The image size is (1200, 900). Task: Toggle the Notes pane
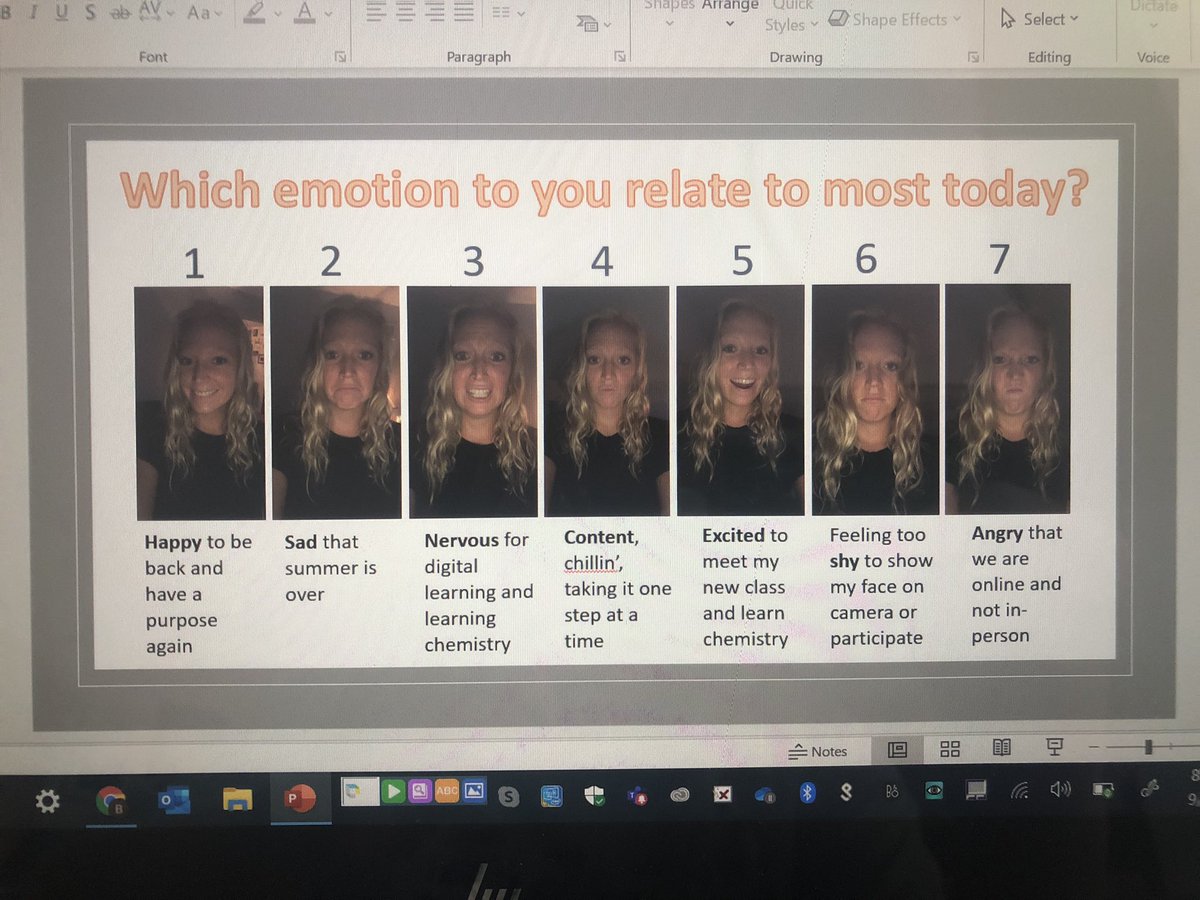tap(818, 751)
